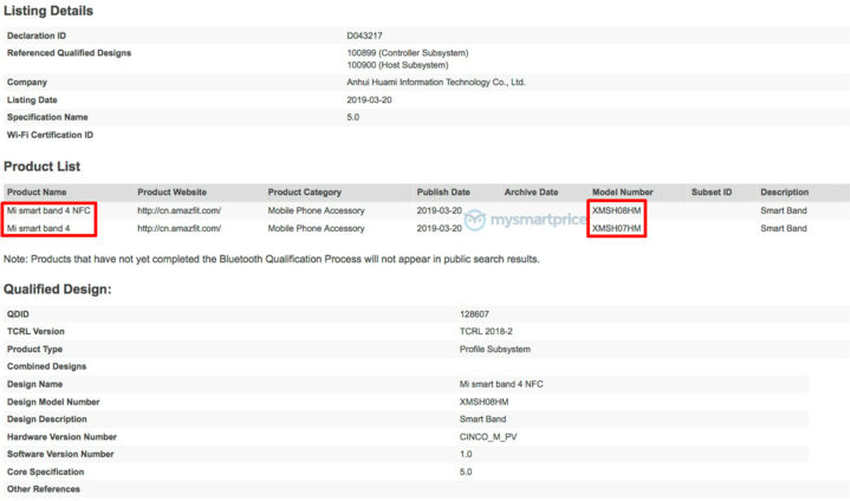Open amazfit website link for Mi smart band 4 NFC
Screen dimensions: 850x501
[x=179, y=211]
